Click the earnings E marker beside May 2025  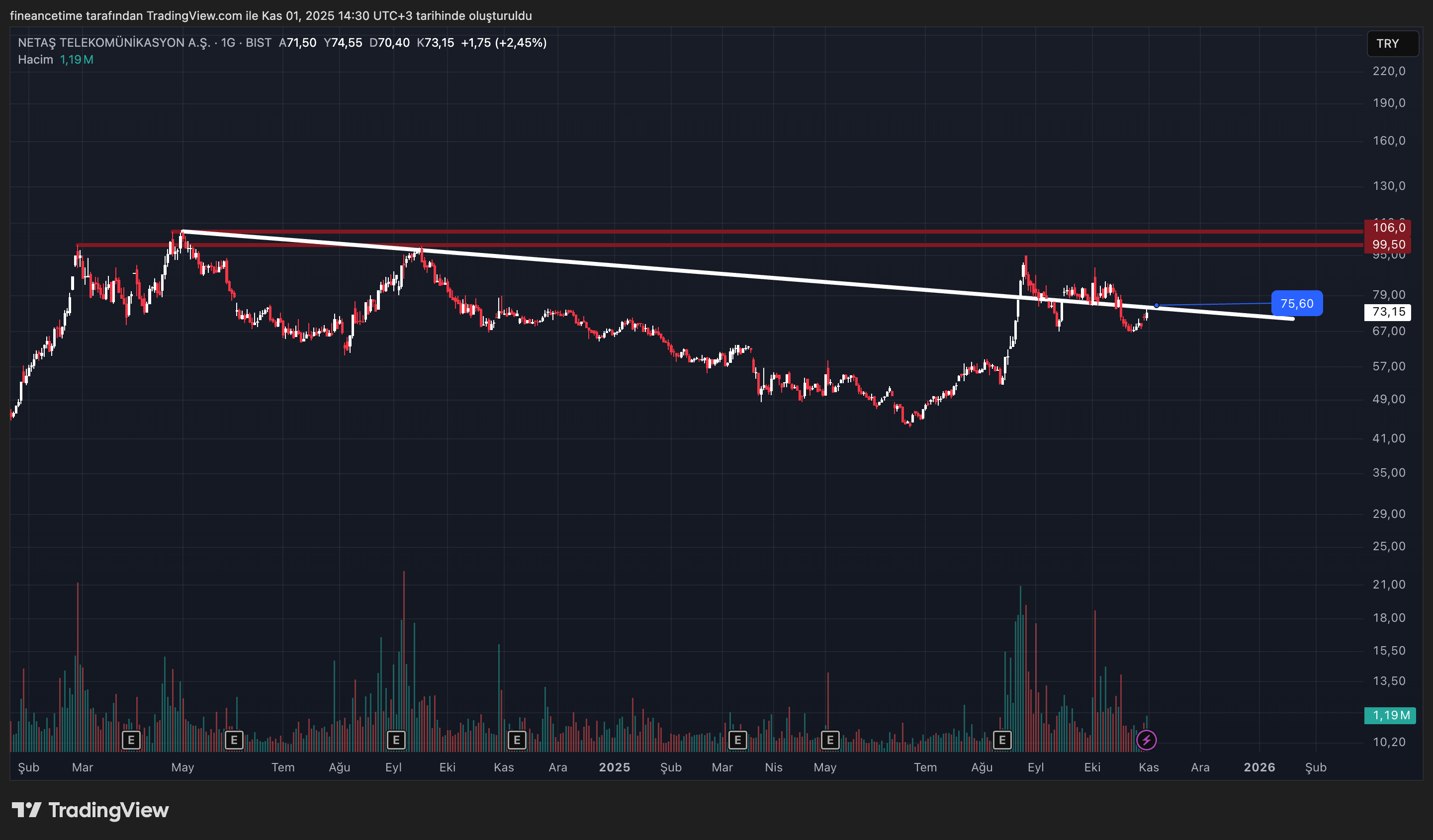[x=830, y=740]
